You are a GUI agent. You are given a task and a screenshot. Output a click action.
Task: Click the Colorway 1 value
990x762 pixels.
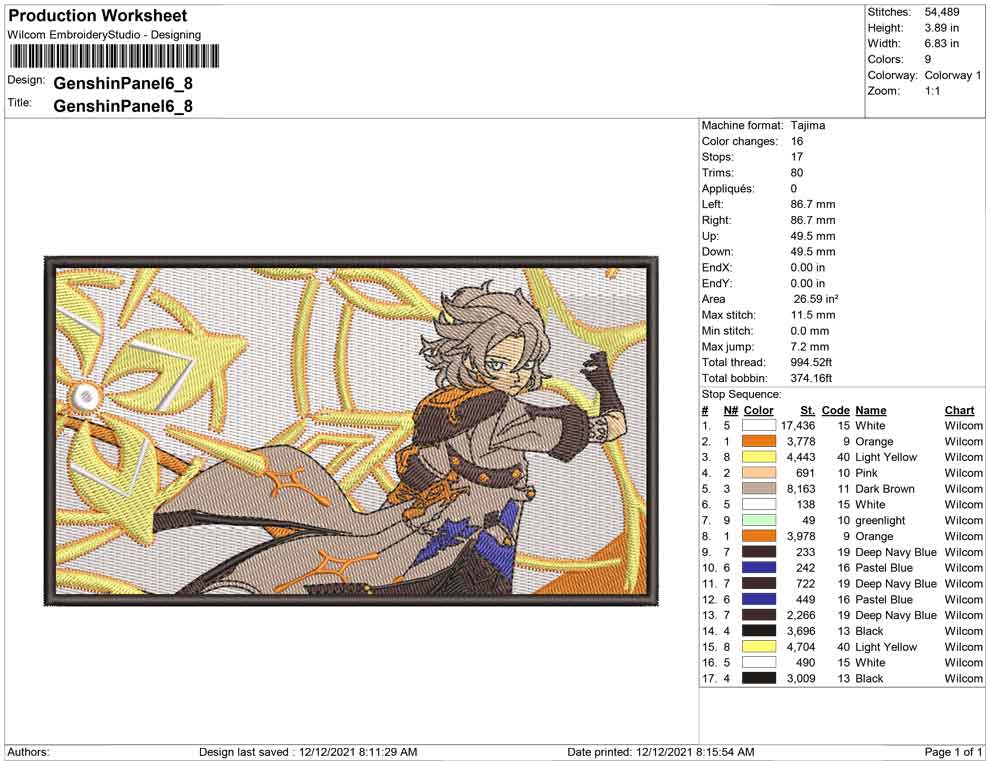coord(953,75)
